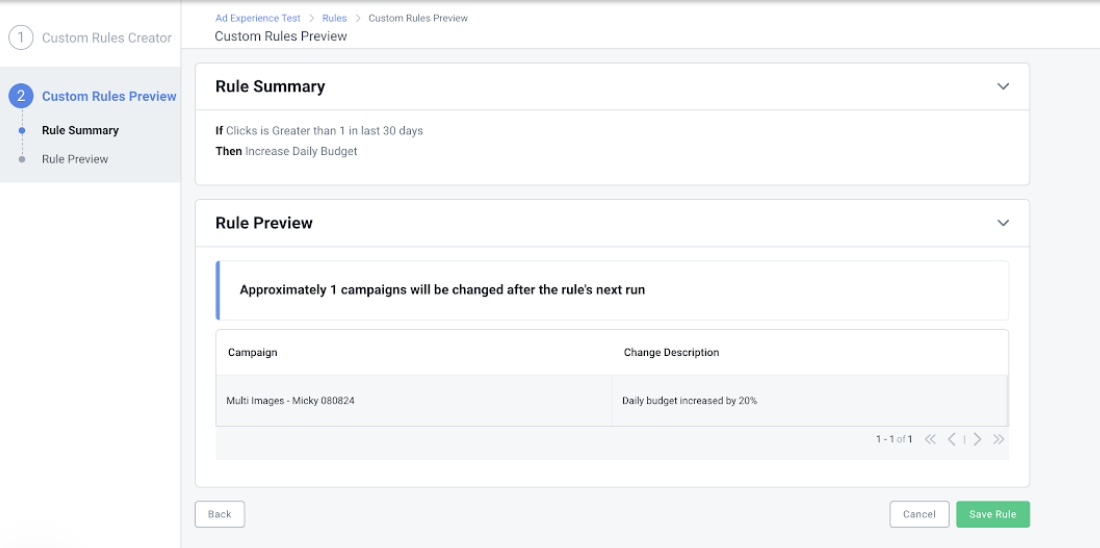Go to first page of results
This screenshot has height=548, width=1100.
coord(930,439)
